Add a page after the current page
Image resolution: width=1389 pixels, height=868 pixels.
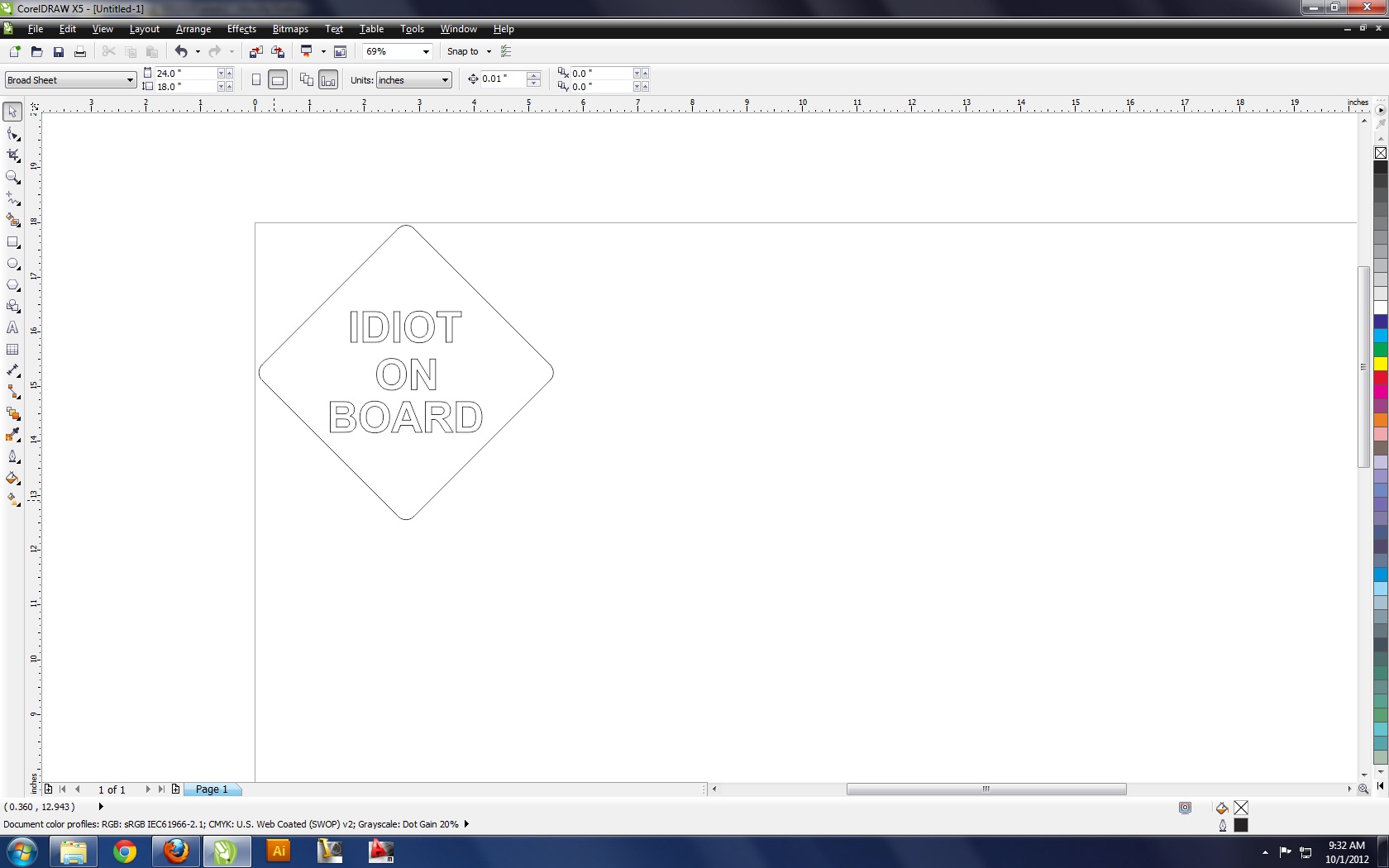(x=175, y=789)
